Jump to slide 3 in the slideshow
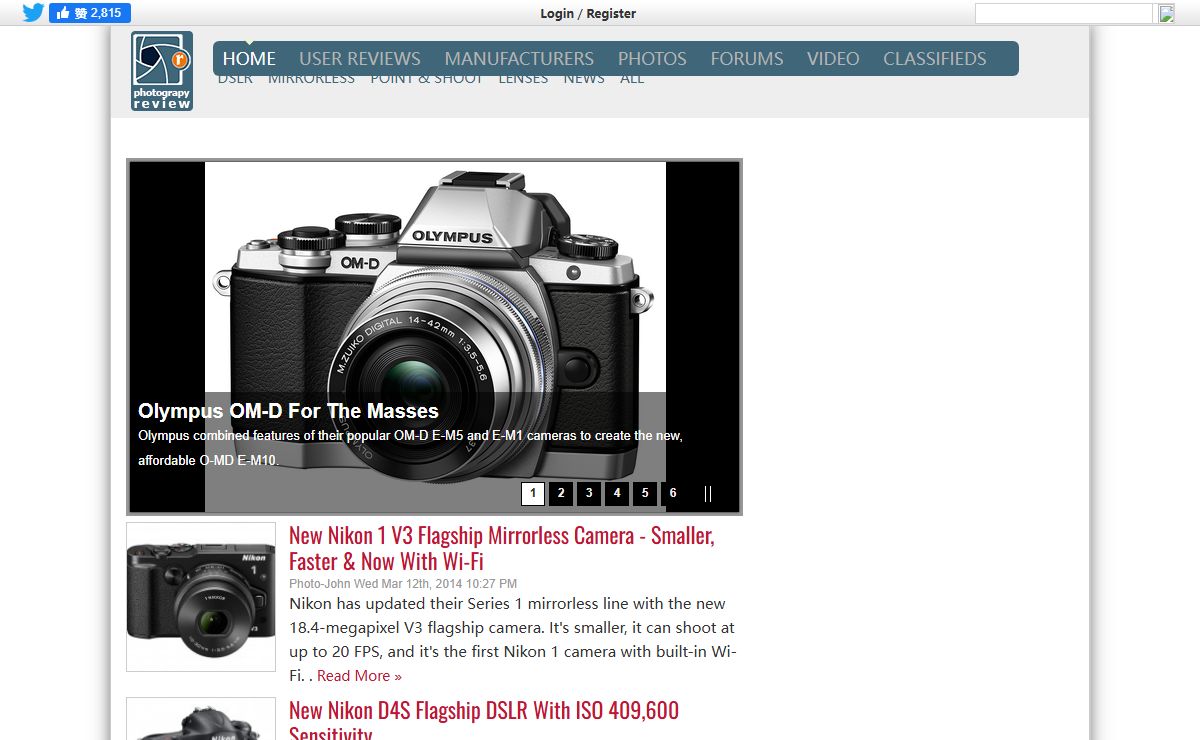The width and height of the screenshot is (1200, 740). click(x=589, y=493)
